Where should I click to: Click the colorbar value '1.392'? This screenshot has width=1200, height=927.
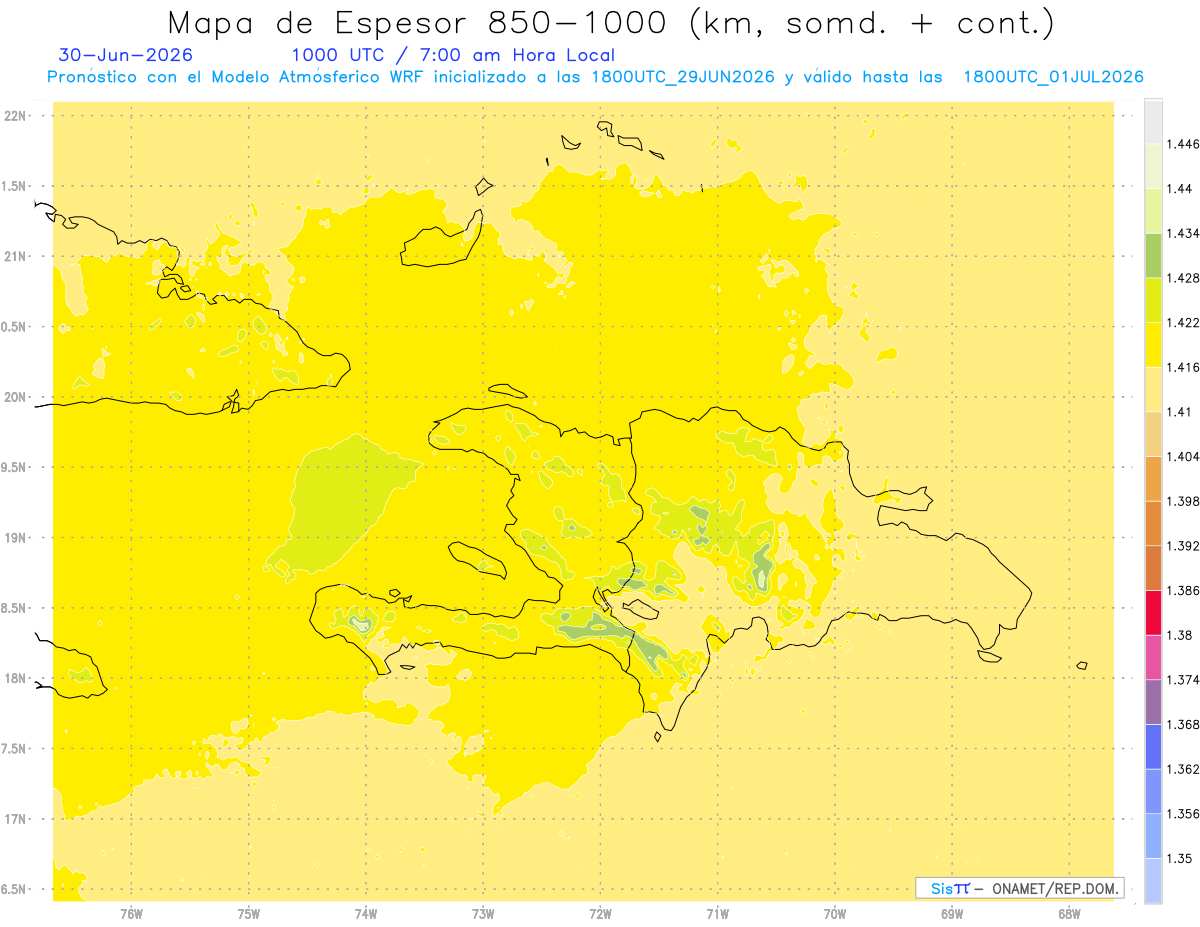1183,546
